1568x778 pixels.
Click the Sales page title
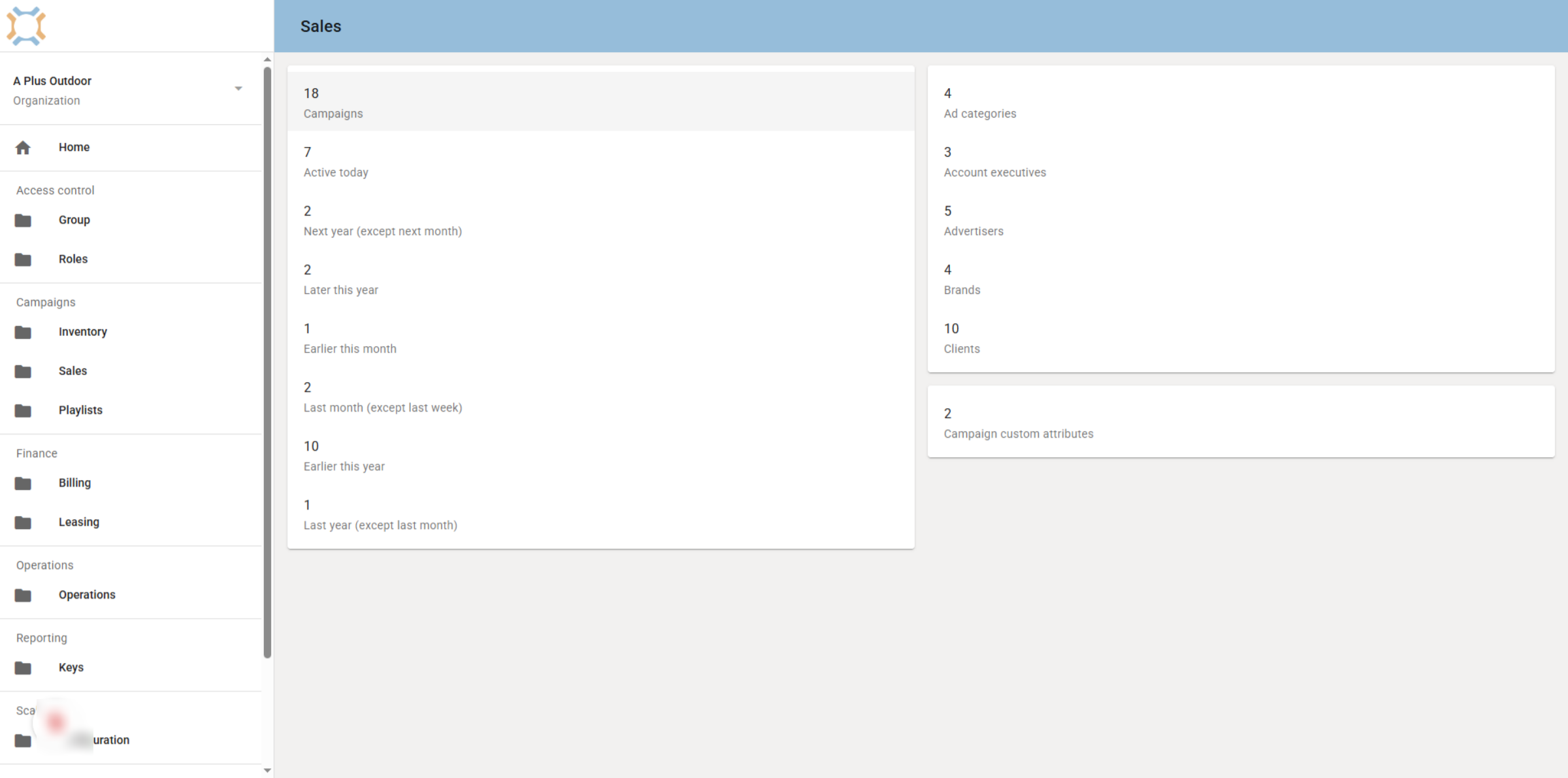coord(321,26)
